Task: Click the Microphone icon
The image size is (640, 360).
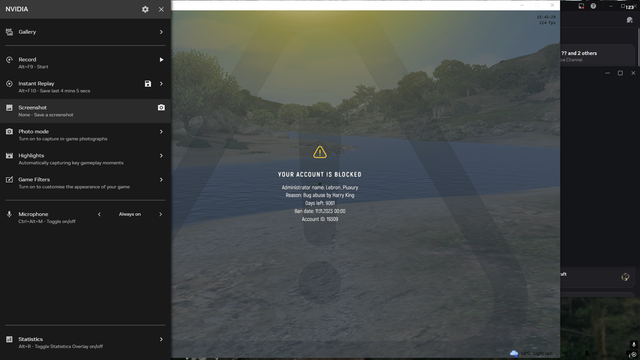Action: click(x=9, y=214)
